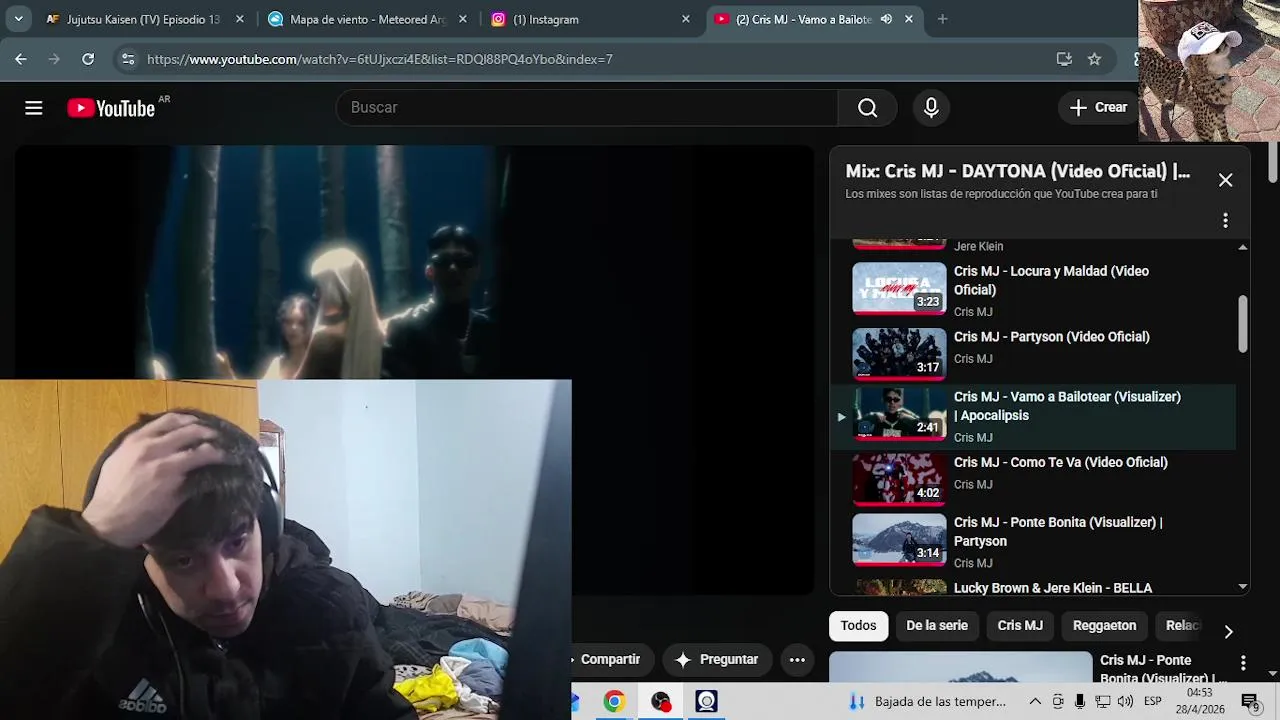Install app icon in address bar
Image resolution: width=1280 pixels, height=720 pixels.
(x=1064, y=59)
